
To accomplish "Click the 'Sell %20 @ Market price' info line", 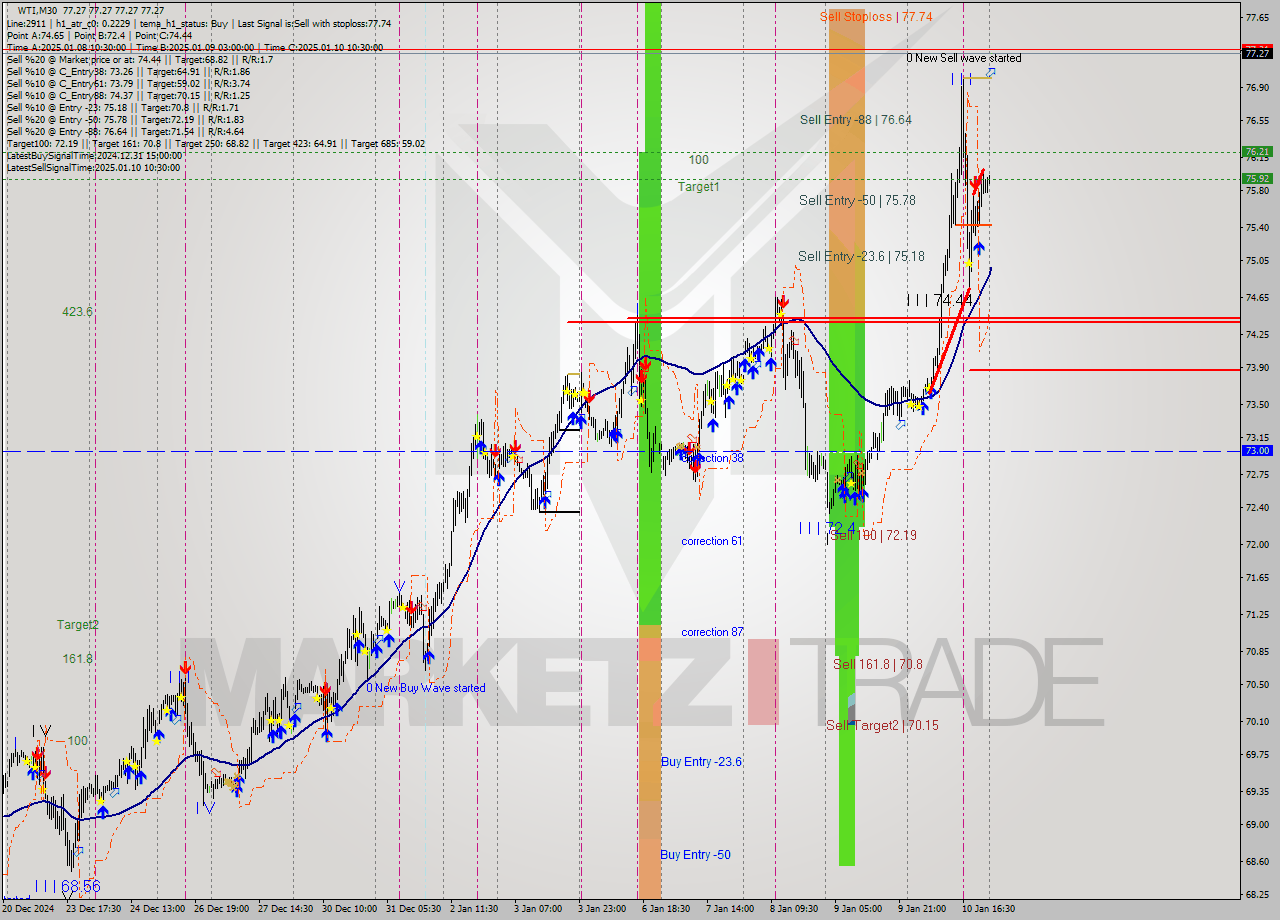I will 140,60.
